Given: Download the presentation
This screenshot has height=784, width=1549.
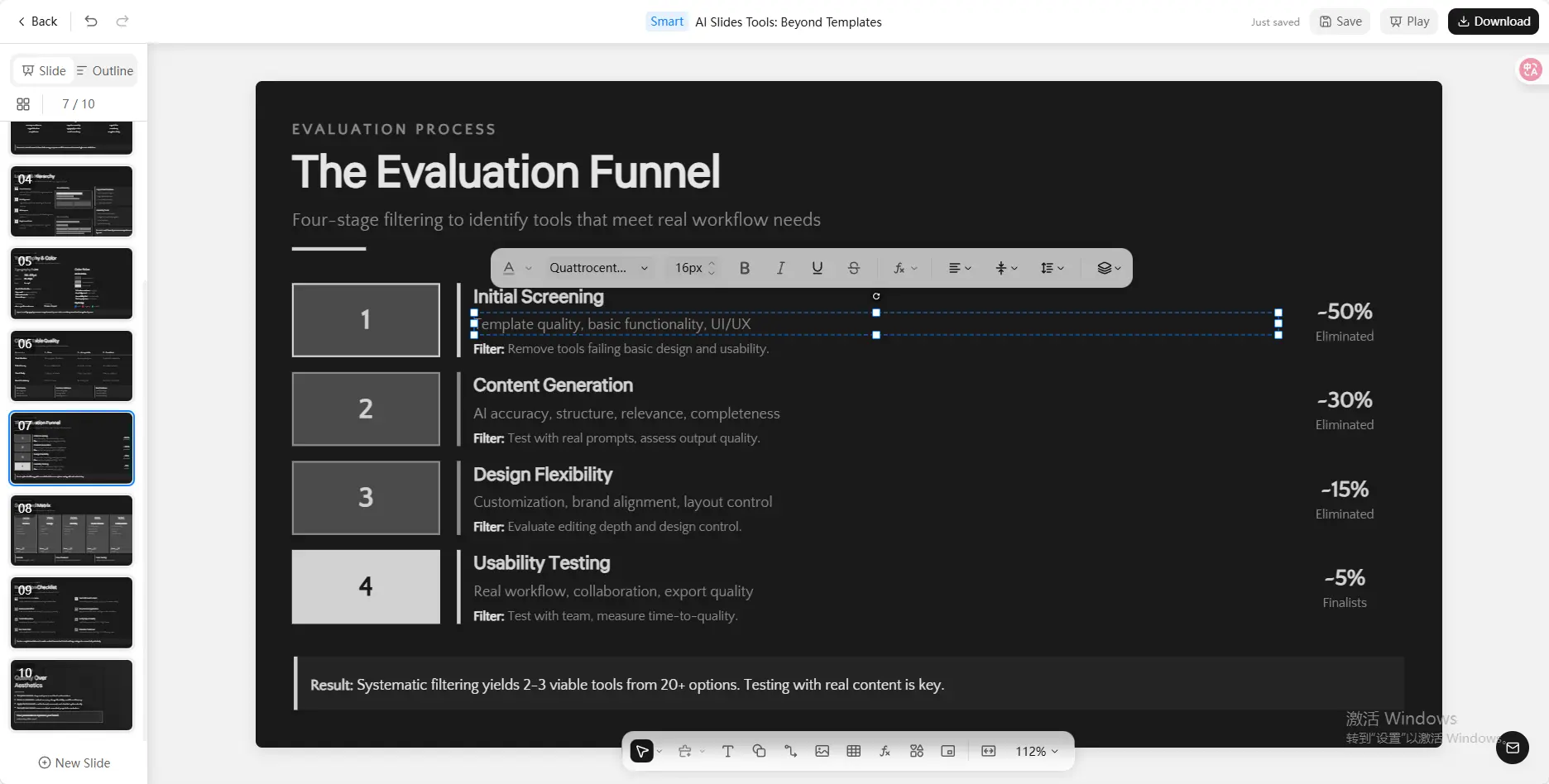Looking at the screenshot, I should pos(1494,22).
